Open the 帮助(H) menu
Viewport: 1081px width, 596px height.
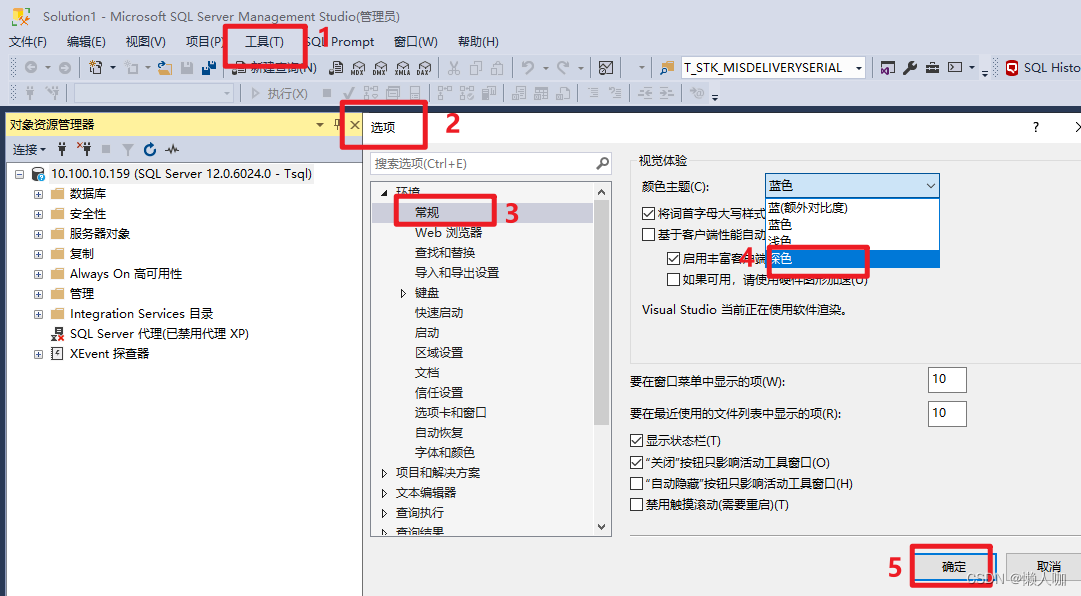click(x=478, y=41)
